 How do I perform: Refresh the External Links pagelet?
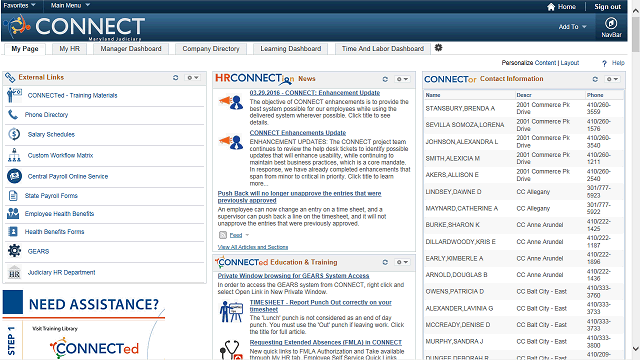pyautogui.click(x=176, y=78)
